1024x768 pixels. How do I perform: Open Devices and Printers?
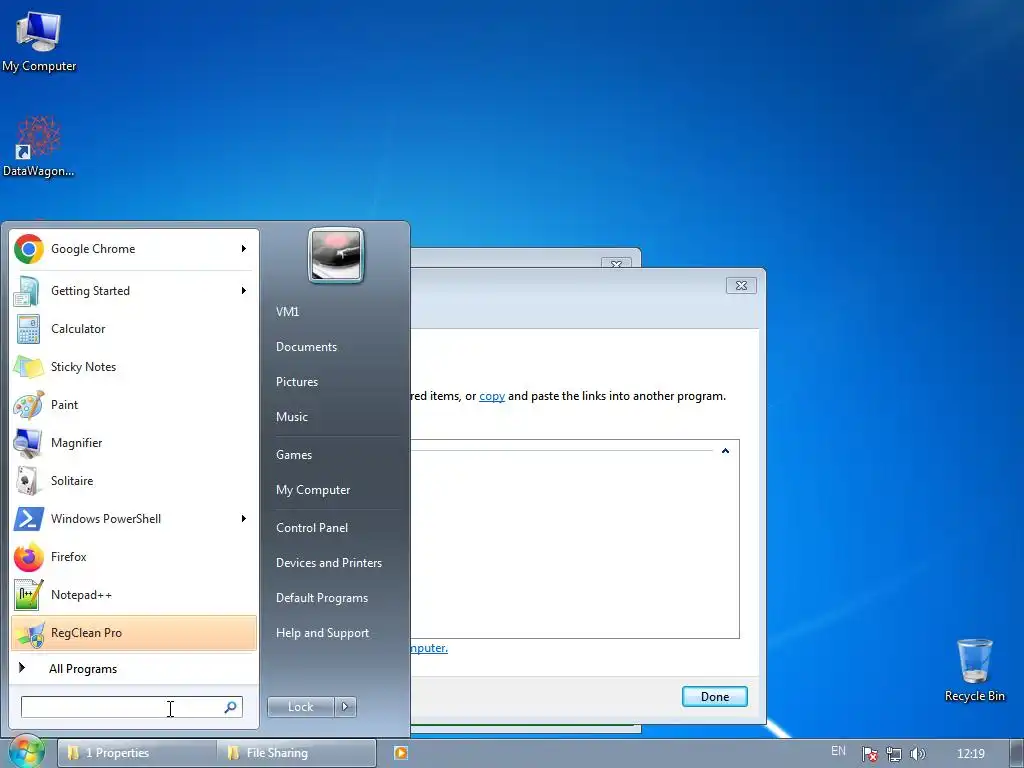pyautogui.click(x=328, y=563)
